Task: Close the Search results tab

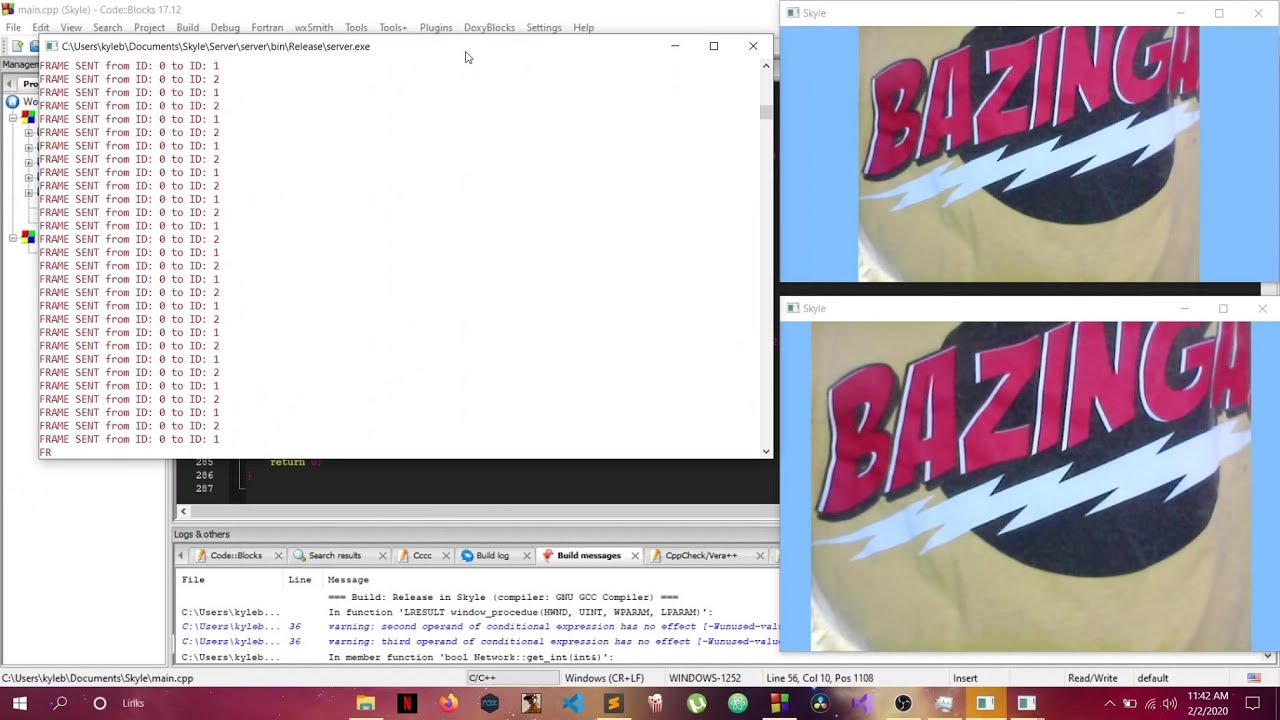Action: 384,556
